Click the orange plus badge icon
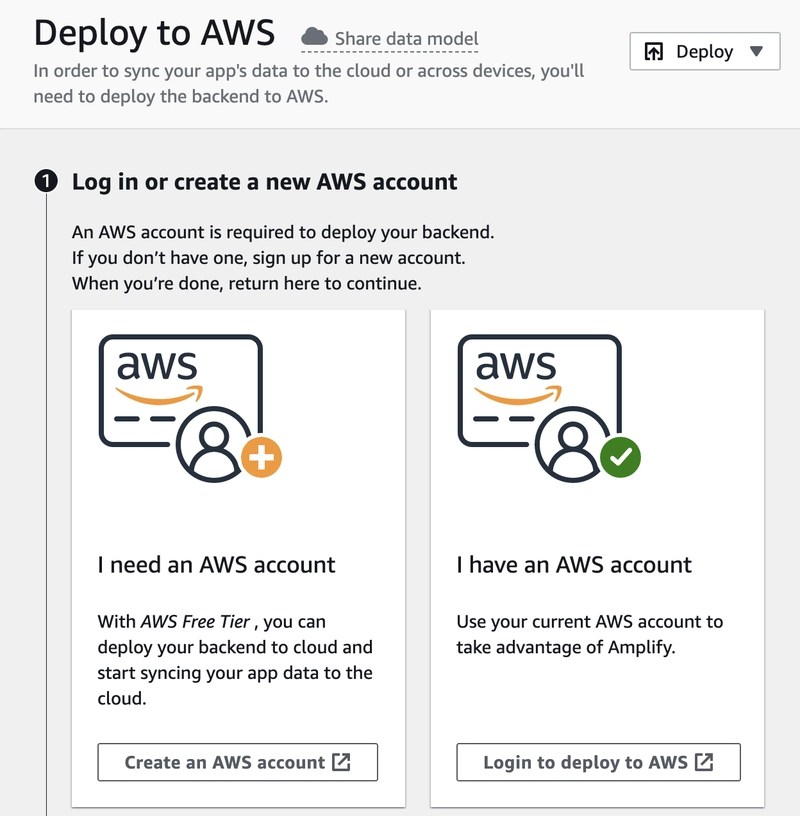This screenshot has width=800, height=816. (262, 459)
